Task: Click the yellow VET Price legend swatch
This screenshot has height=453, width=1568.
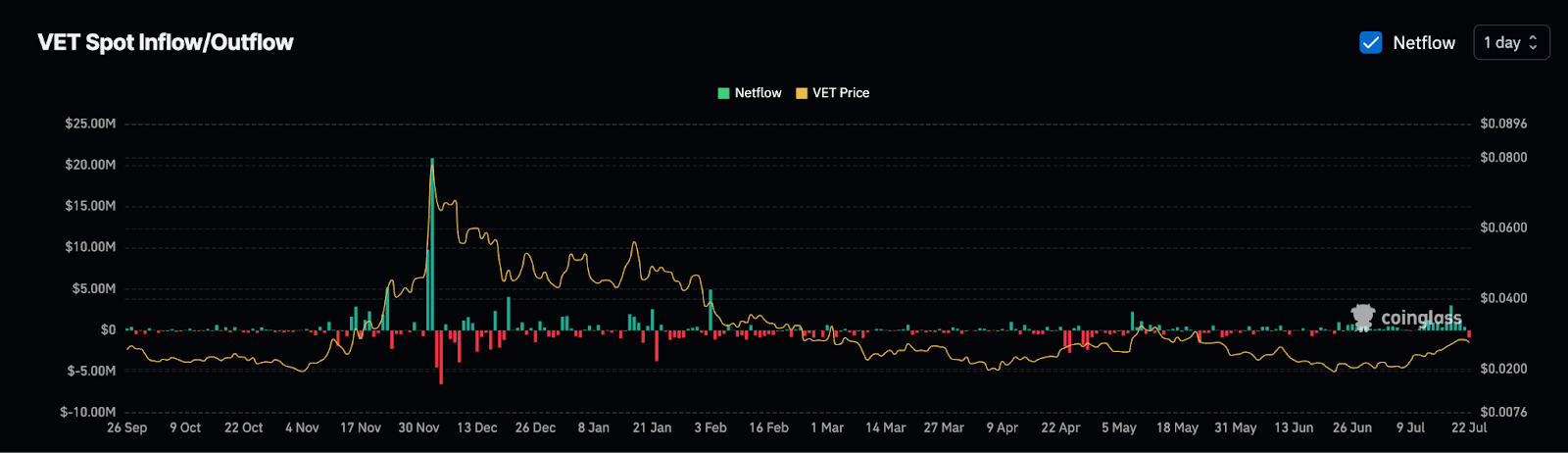Action: point(802,93)
